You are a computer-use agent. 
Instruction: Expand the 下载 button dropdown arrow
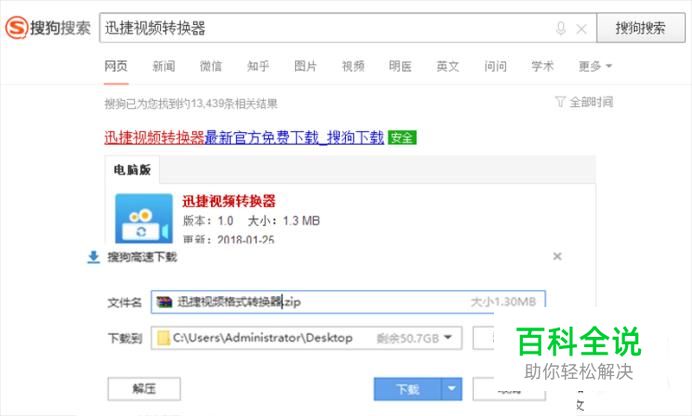point(451,389)
